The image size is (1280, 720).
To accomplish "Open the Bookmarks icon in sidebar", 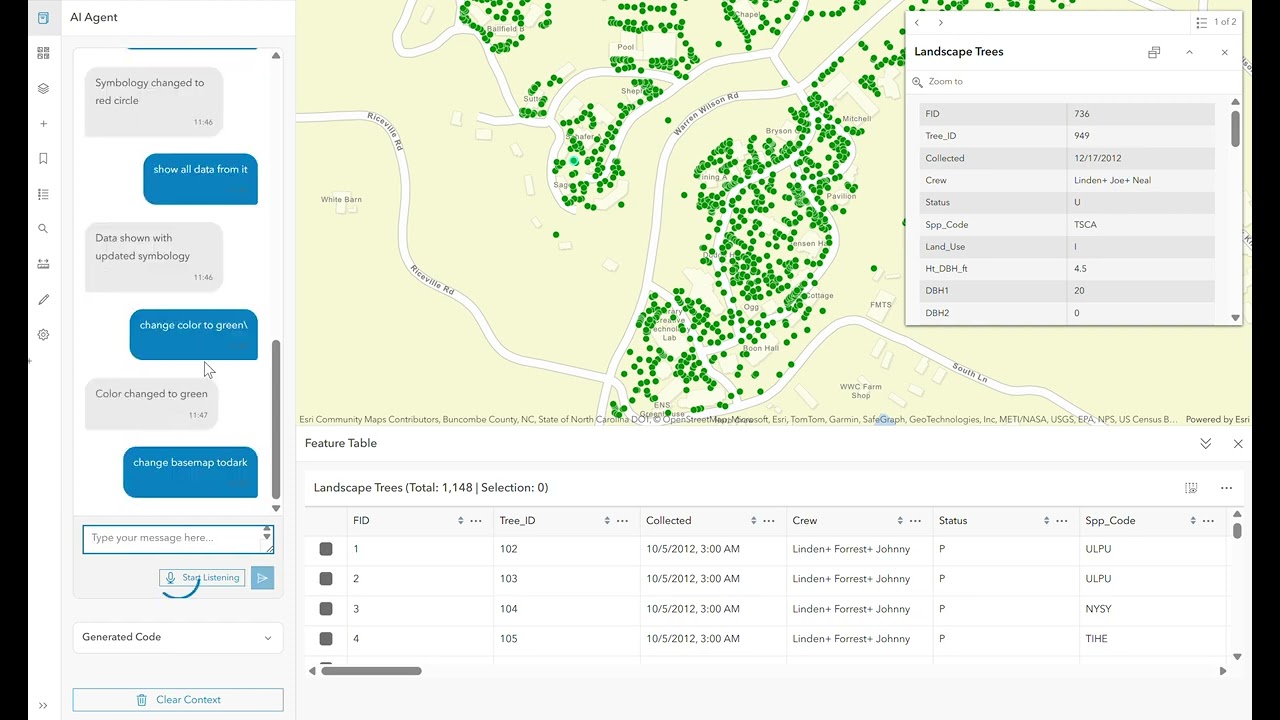I will (43, 158).
